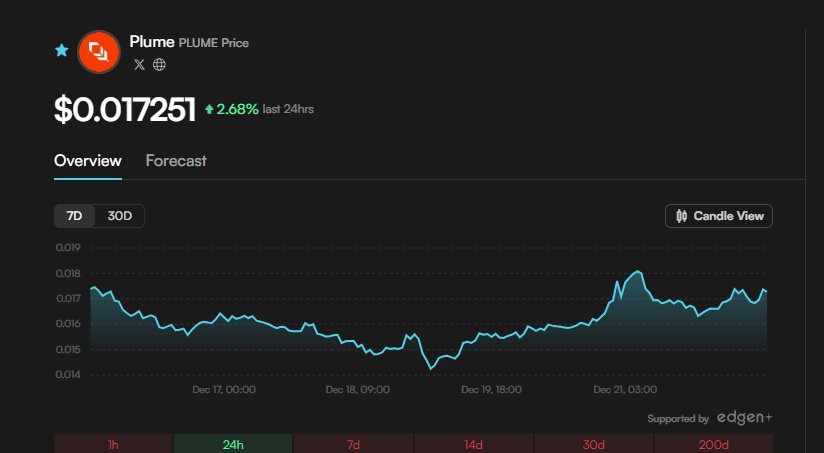Click the 7d performance cell
Screen dimensions: 824x453
click(353, 444)
